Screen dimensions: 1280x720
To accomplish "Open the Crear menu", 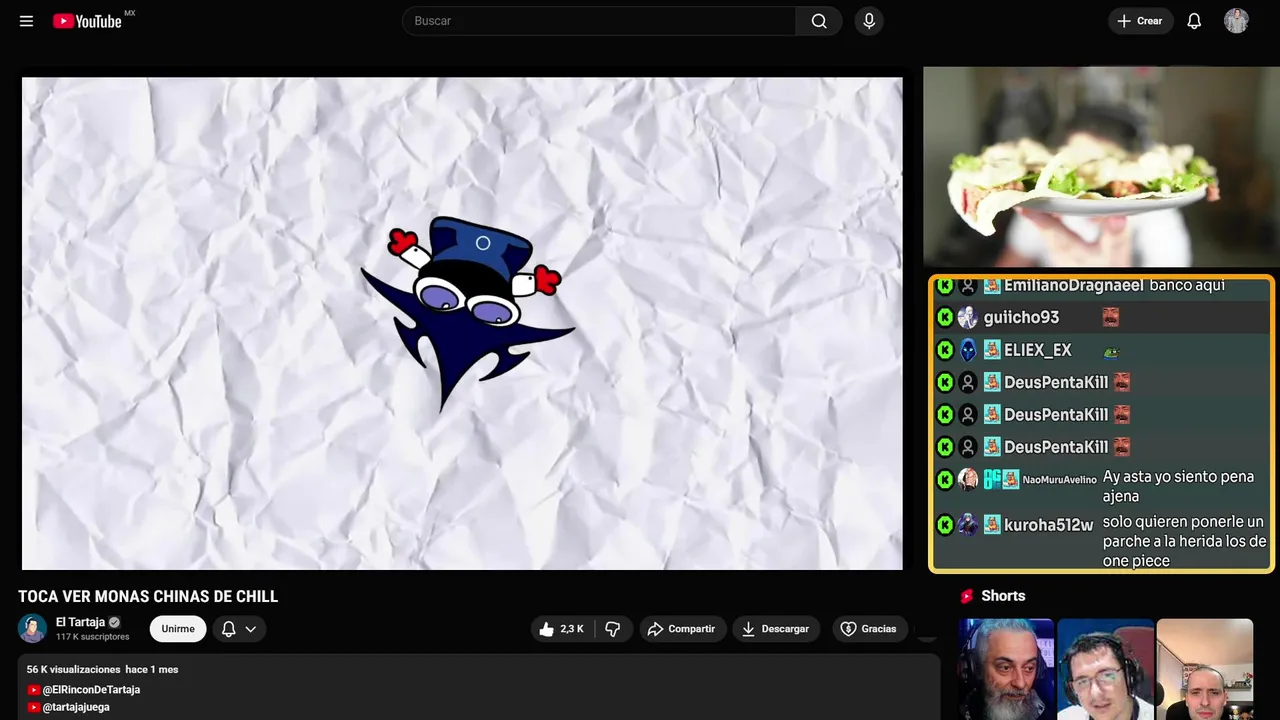I will 1140,21.
